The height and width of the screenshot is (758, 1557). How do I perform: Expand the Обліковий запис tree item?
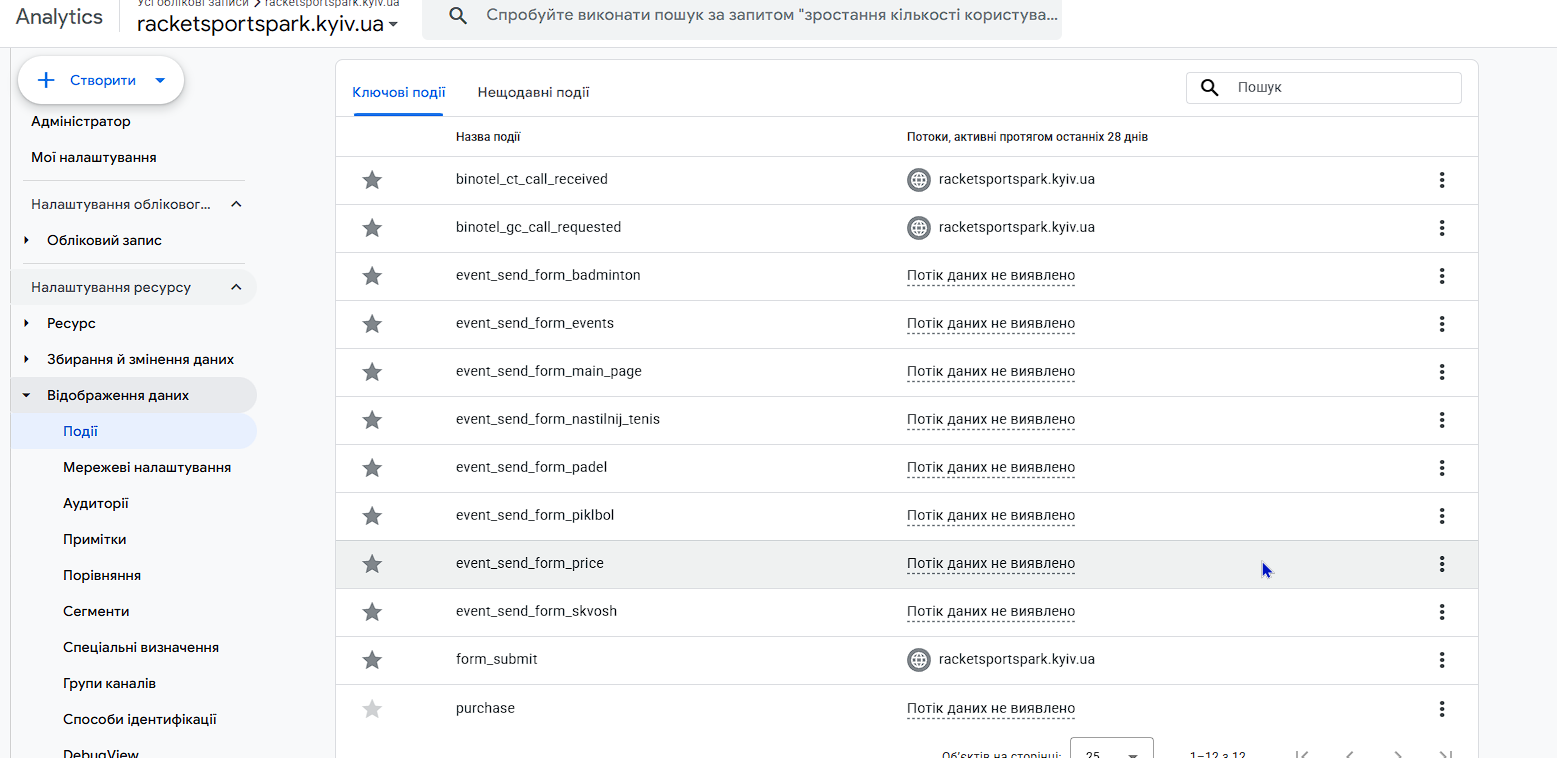click(27, 240)
